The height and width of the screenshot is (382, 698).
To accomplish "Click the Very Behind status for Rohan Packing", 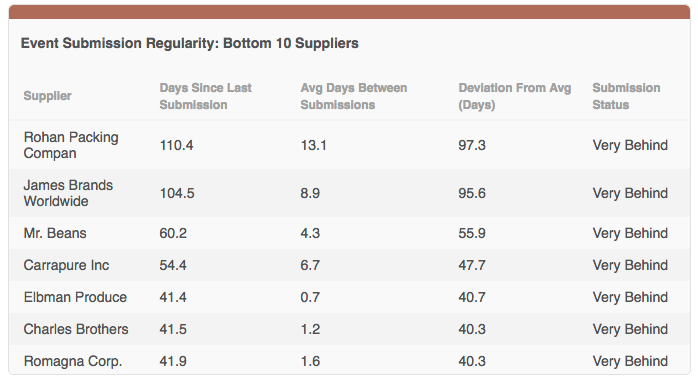I will click(630, 145).
